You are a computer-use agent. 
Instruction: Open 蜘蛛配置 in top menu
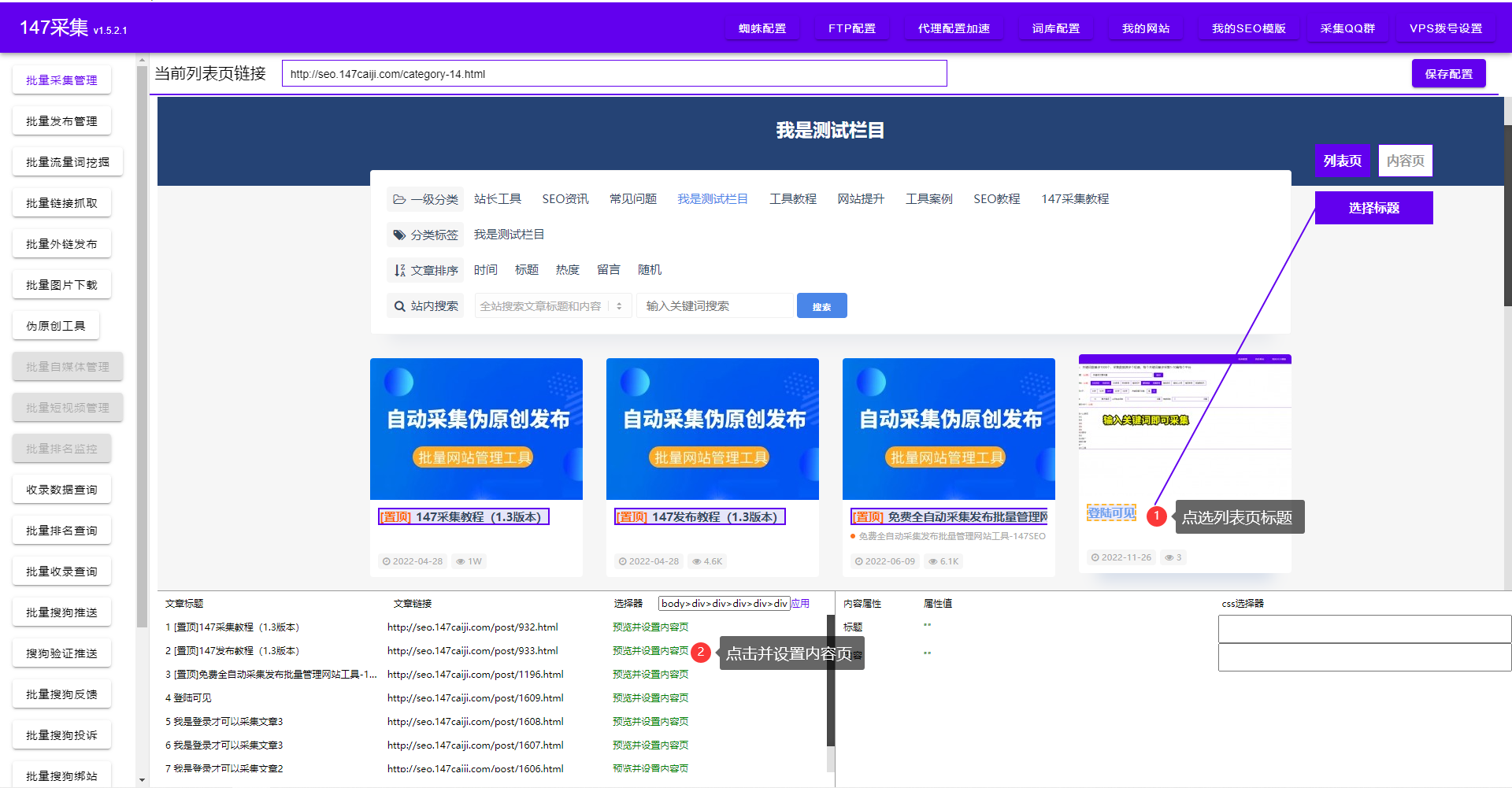click(762, 28)
